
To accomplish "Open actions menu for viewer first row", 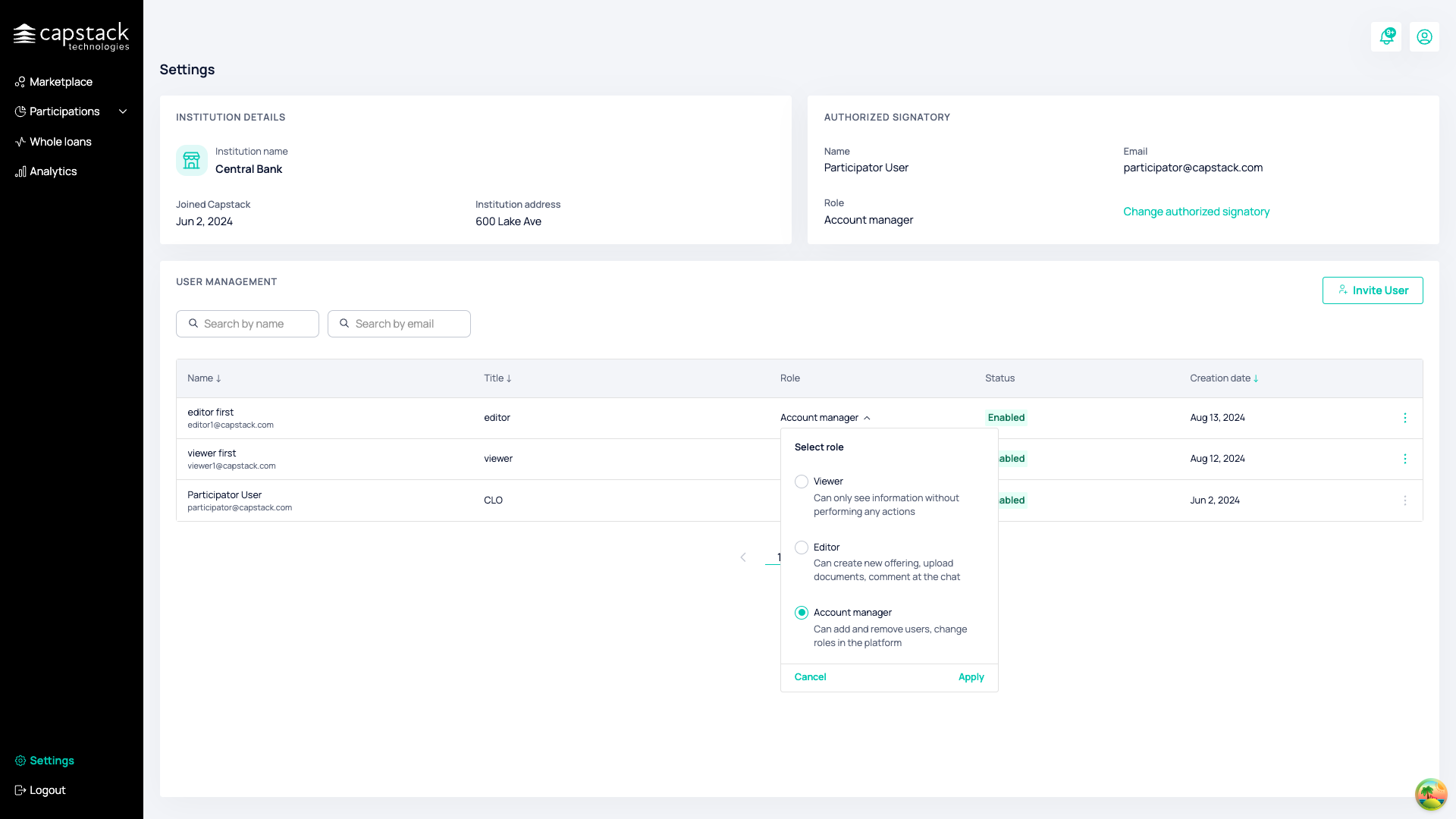I will [x=1404, y=459].
